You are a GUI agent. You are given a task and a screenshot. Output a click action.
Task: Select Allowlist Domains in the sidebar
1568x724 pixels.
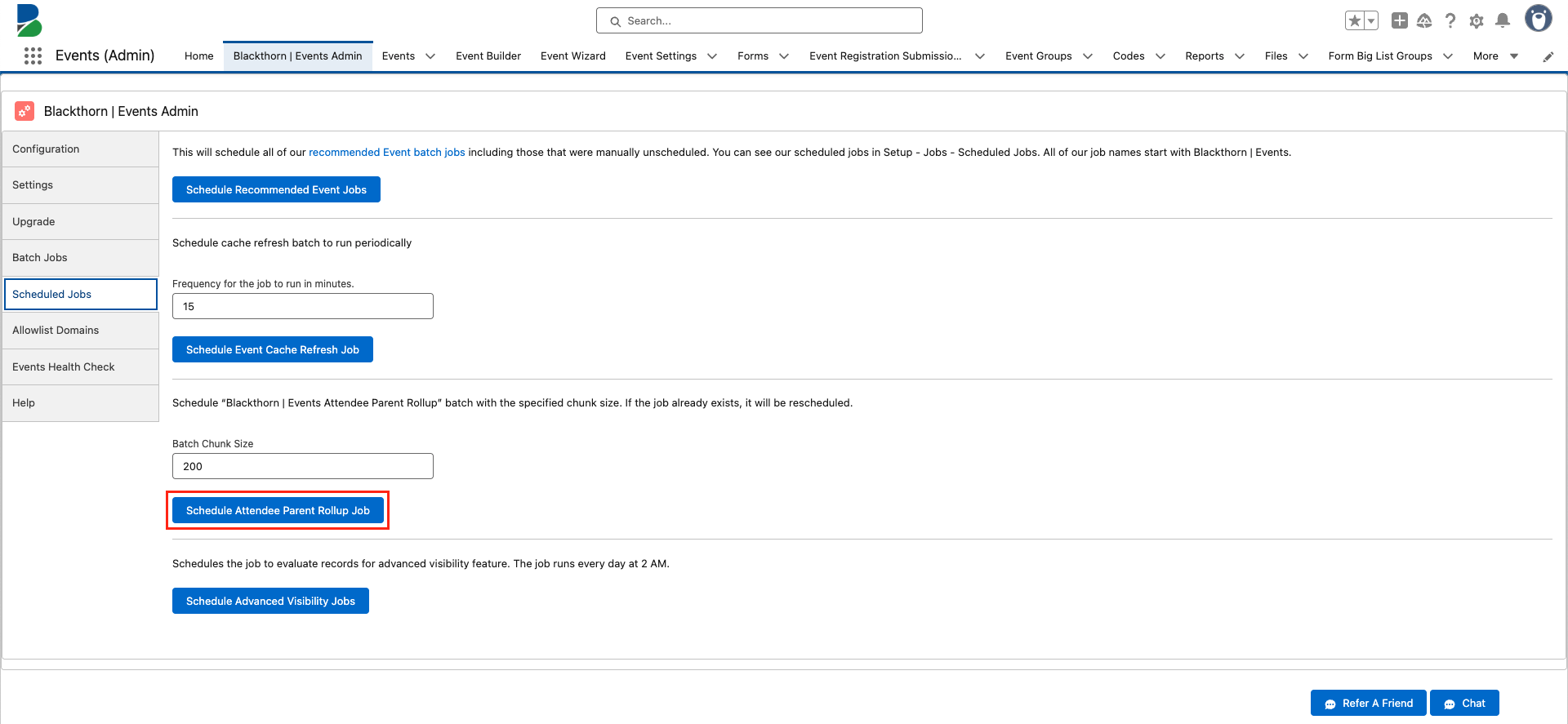(81, 331)
